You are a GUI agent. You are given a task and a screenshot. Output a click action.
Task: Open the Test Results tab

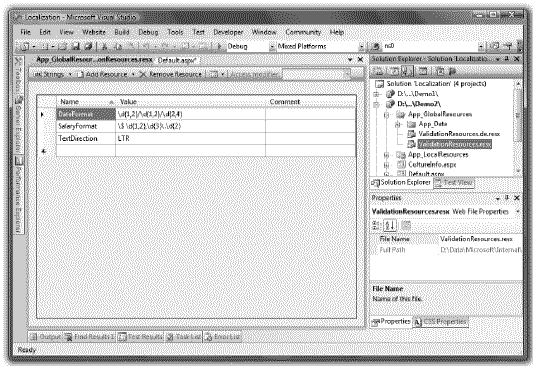point(141,337)
